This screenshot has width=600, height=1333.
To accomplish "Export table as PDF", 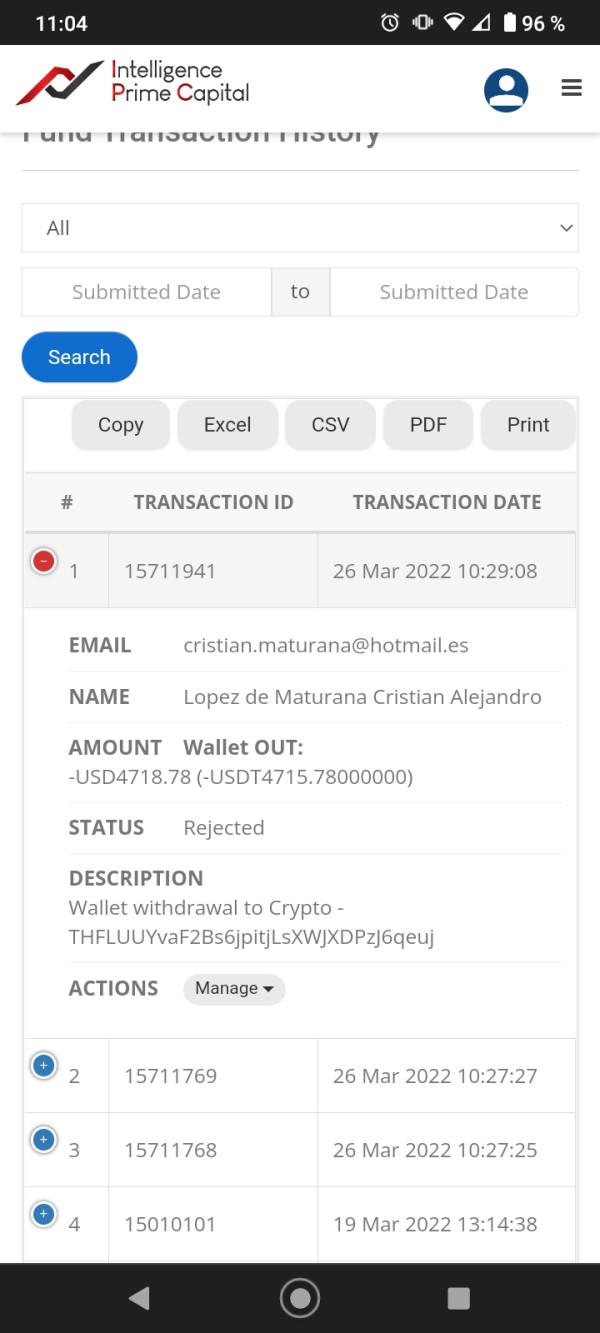I will 428,425.
